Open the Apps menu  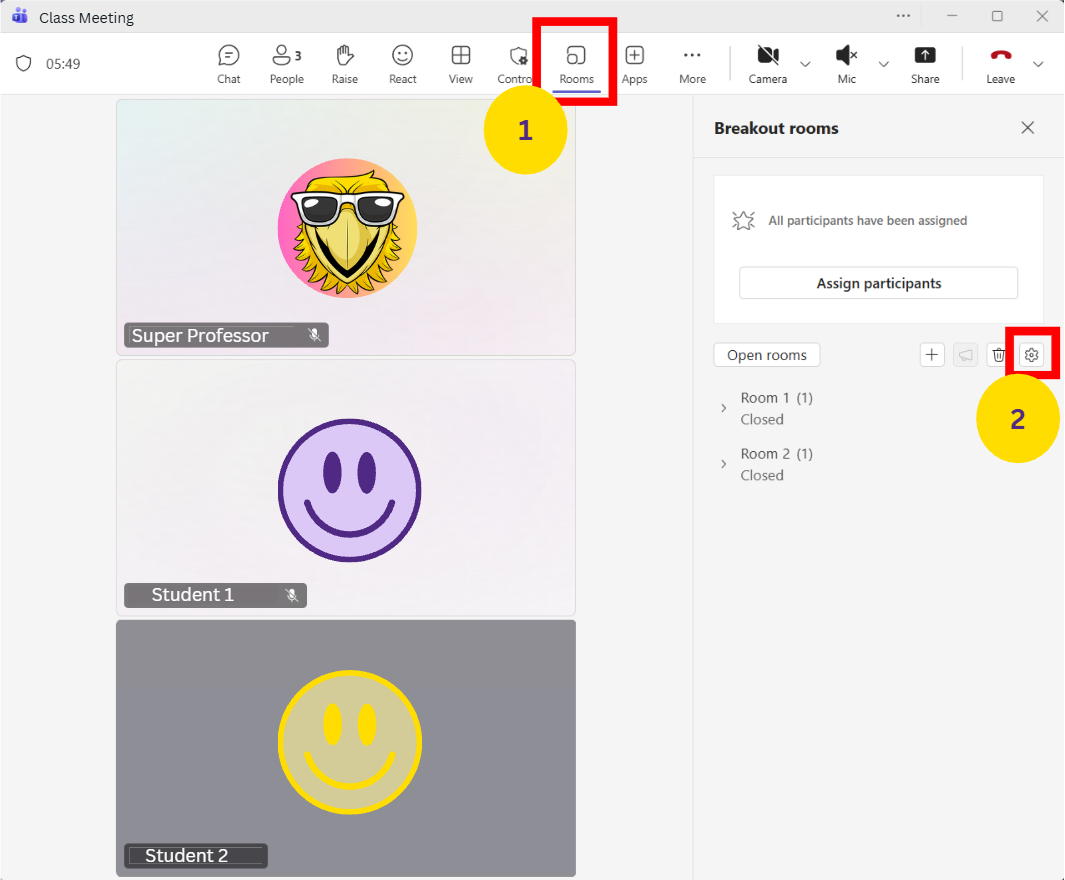(x=634, y=63)
